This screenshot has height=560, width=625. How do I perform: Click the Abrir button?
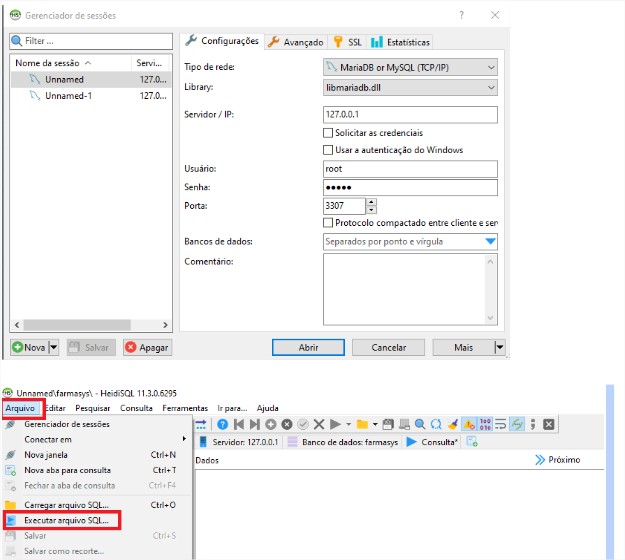pyautogui.click(x=309, y=348)
